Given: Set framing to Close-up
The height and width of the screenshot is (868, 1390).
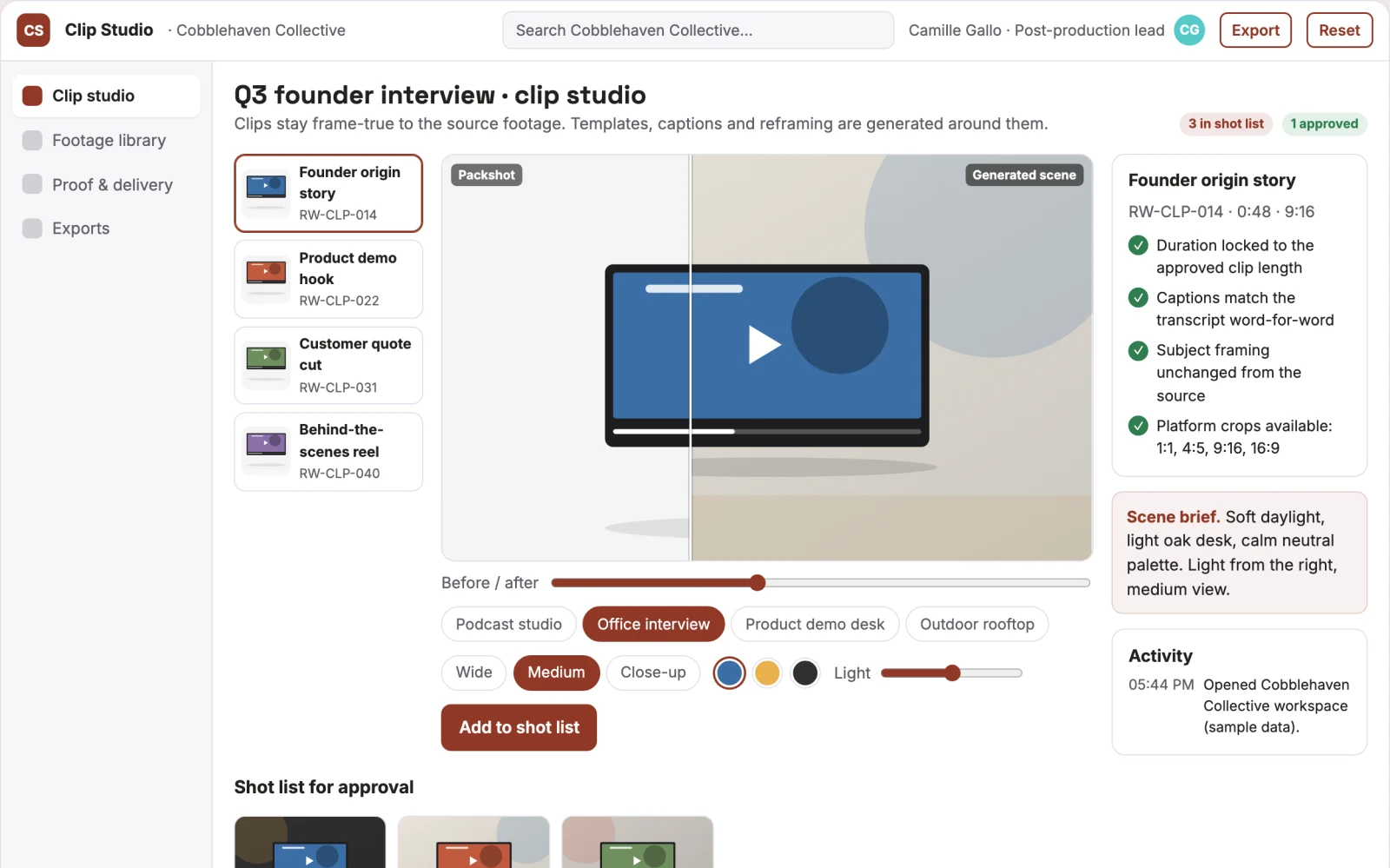Looking at the screenshot, I should point(653,673).
